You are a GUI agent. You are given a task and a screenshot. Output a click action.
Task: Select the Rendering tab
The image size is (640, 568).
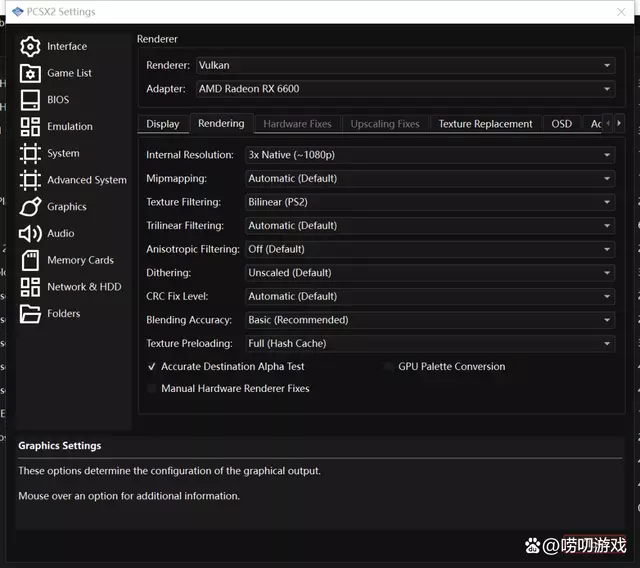click(221, 123)
